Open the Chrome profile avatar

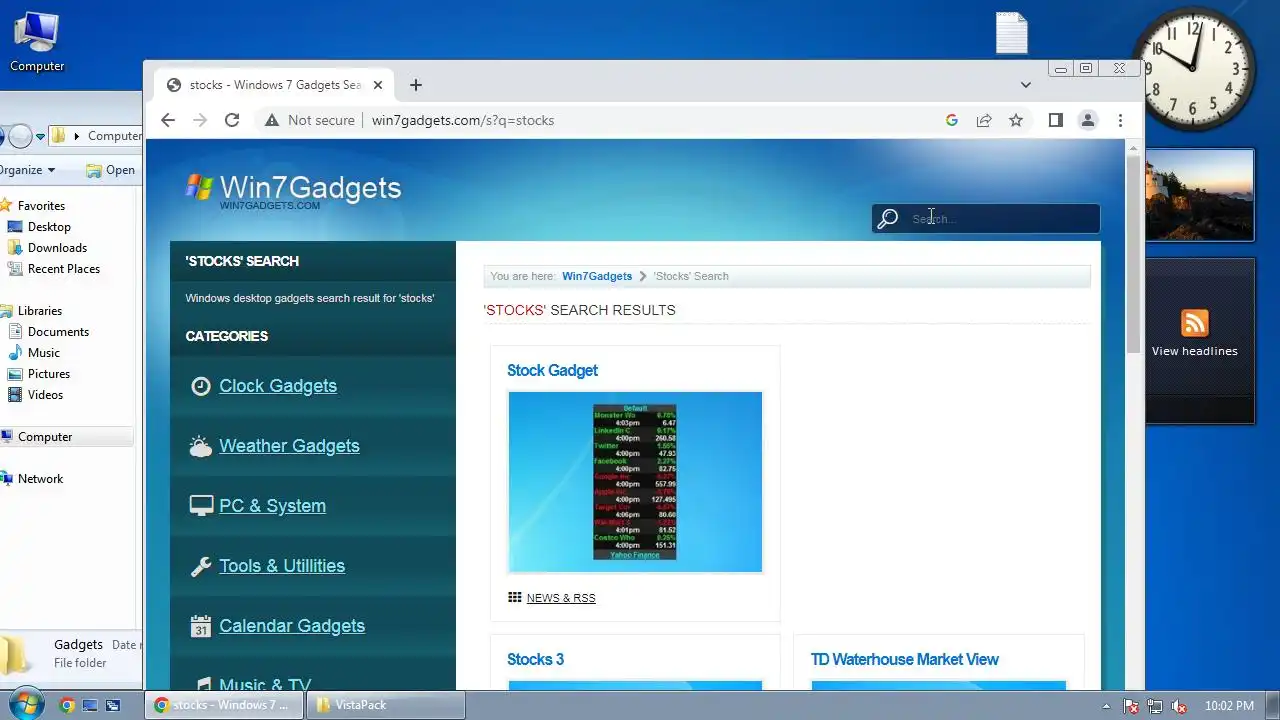tap(1088, 120)
